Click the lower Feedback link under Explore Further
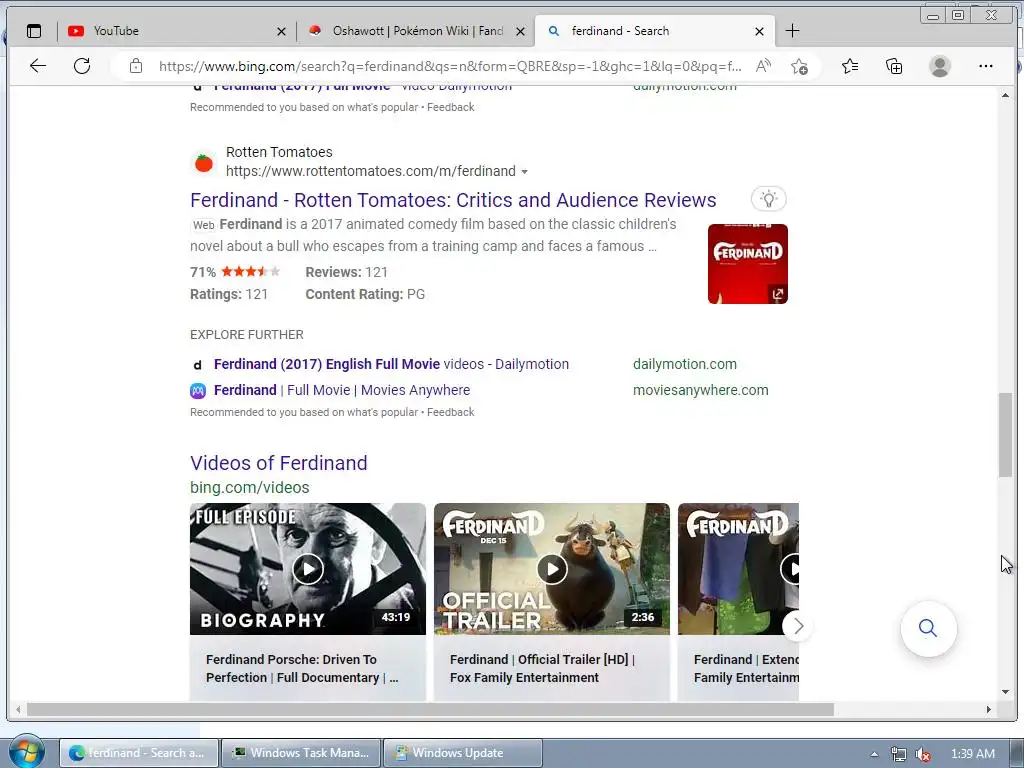1024x768 pixels. 451,412
